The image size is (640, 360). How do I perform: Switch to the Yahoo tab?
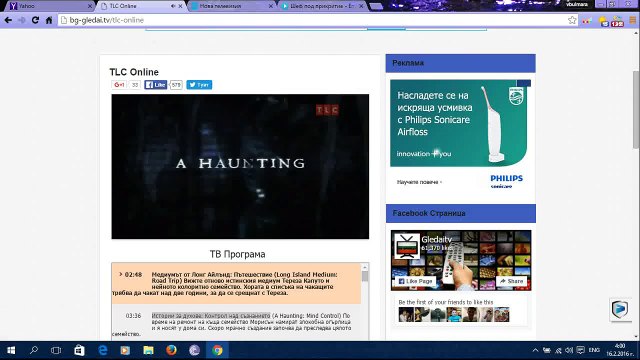[x=50, y=6]
